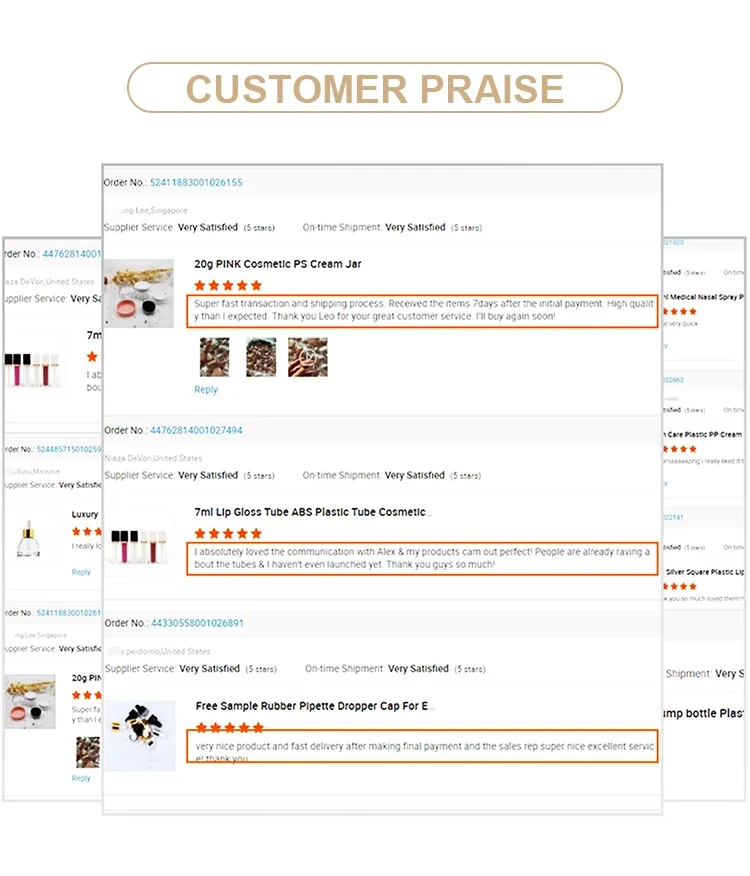The height and width of the screenshot is (876, 750).
Task: Open first review photo thumbnail
Action: (x=215, y=358)
